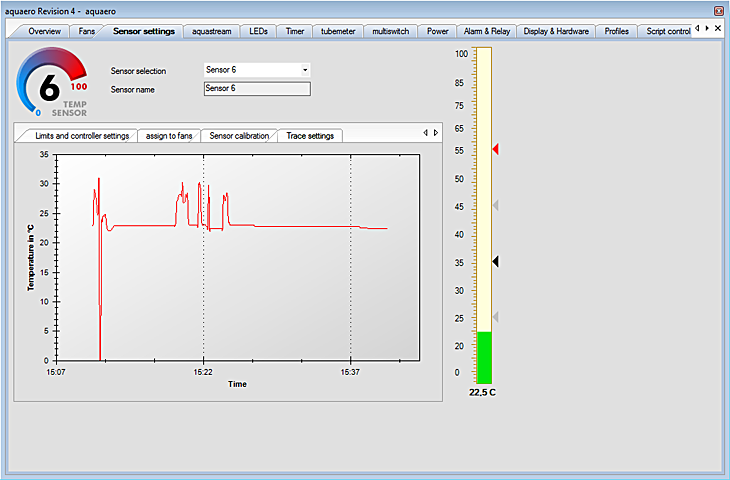The width and height of the screenshot is (730, 480).
Task: Click the green temperature level bar
Action: (x=484, y=357)
